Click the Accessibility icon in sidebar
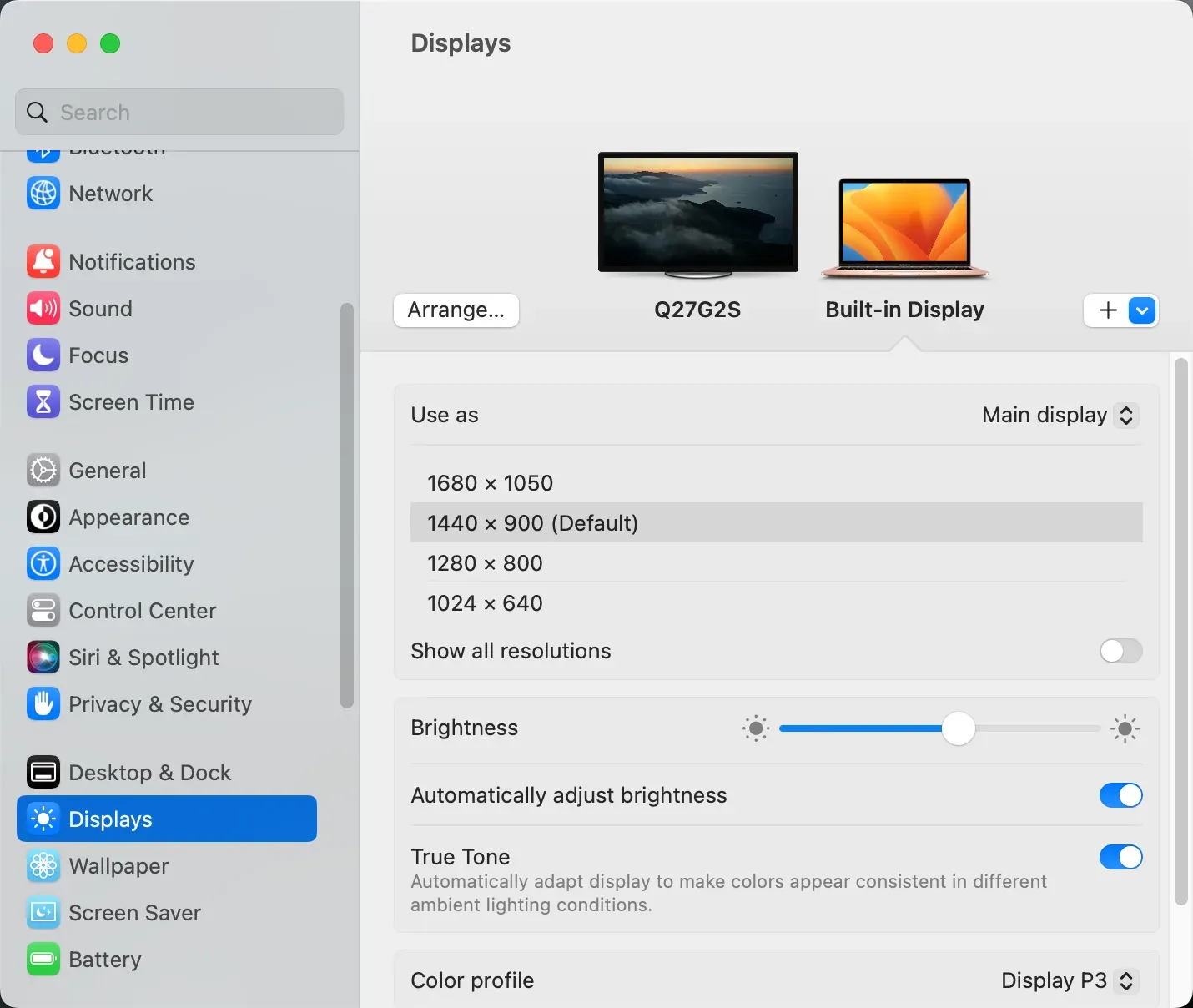 [43, 564]
